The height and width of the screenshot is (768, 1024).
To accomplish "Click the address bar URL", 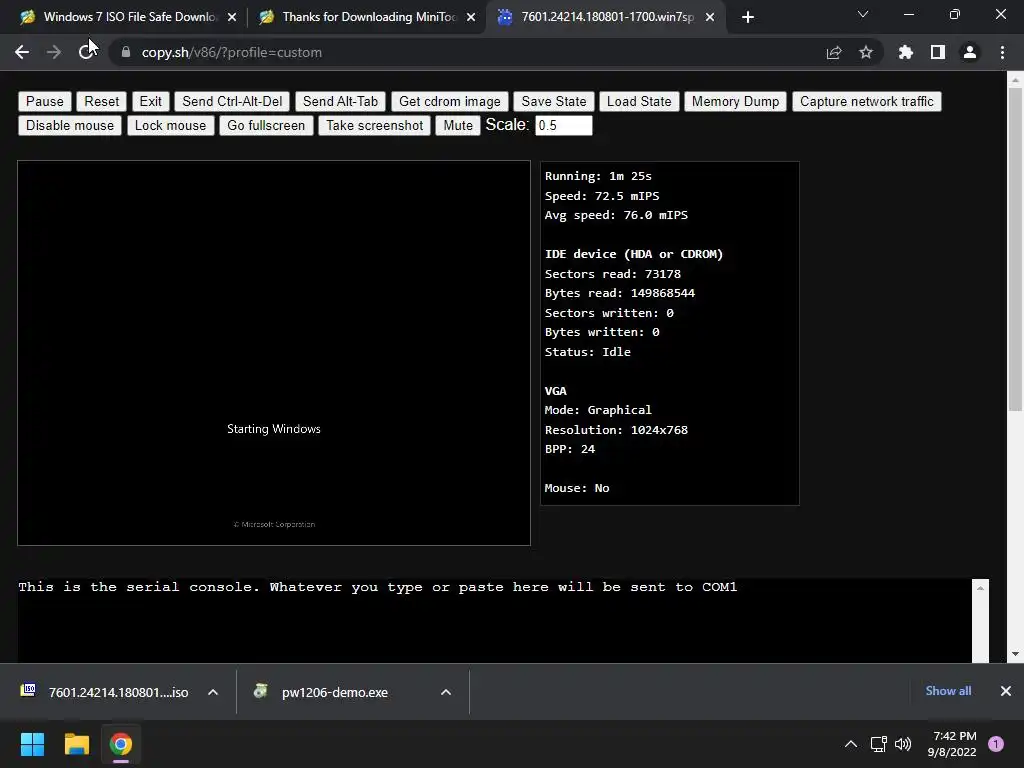I will coord(232,52).
